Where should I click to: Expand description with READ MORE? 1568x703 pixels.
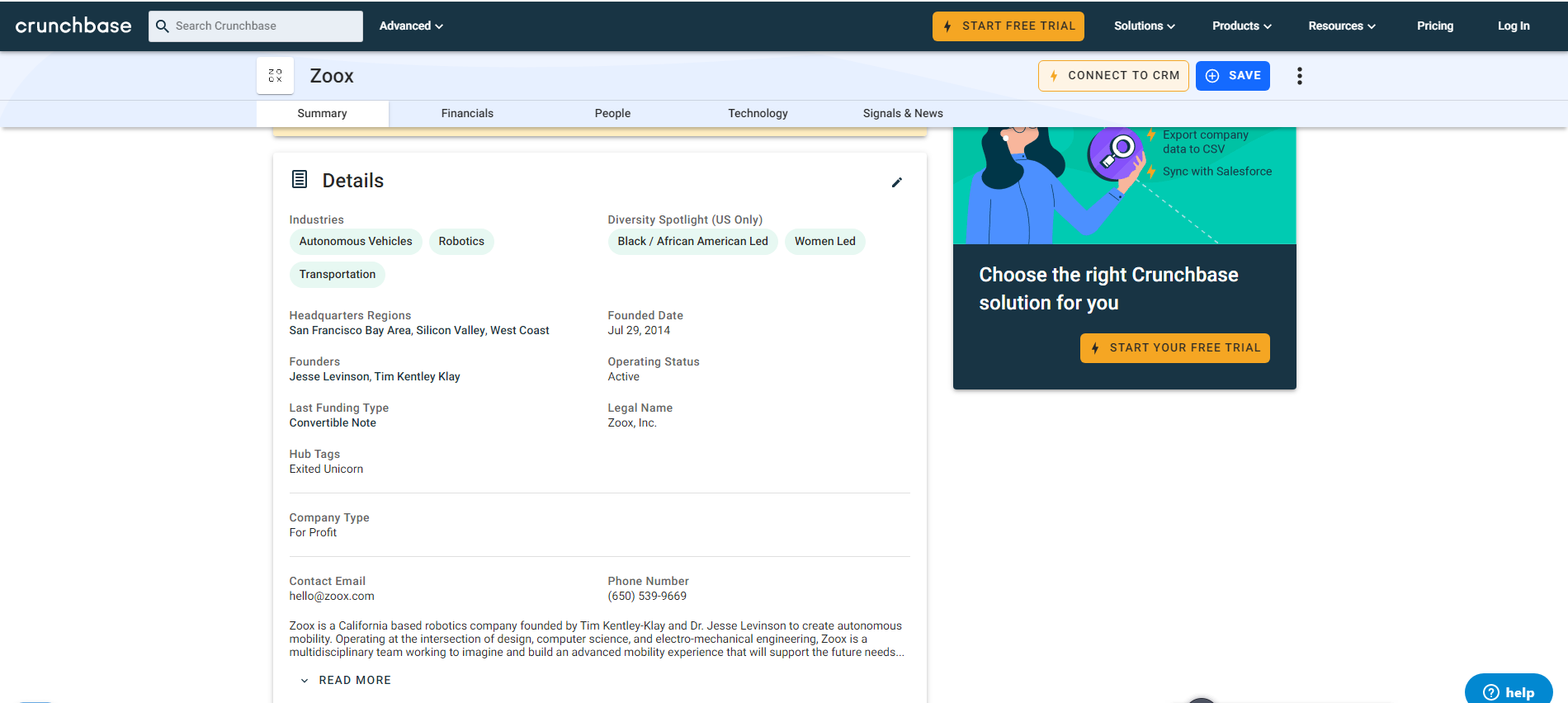pyautogui.click(x=345, y=681)
